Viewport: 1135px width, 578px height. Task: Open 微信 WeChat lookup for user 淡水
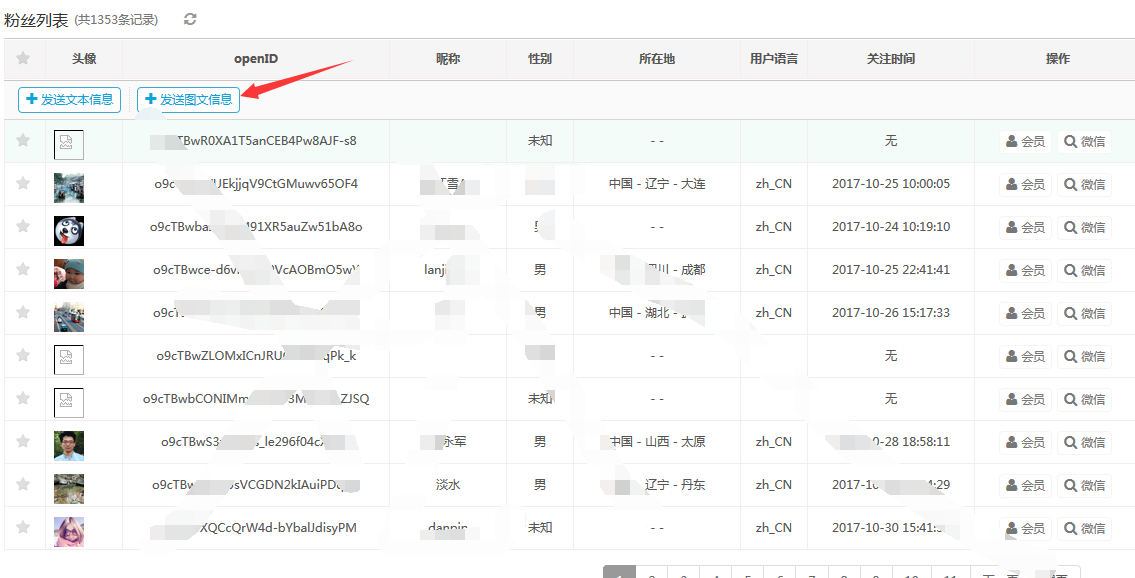[x=1084, y=484]
